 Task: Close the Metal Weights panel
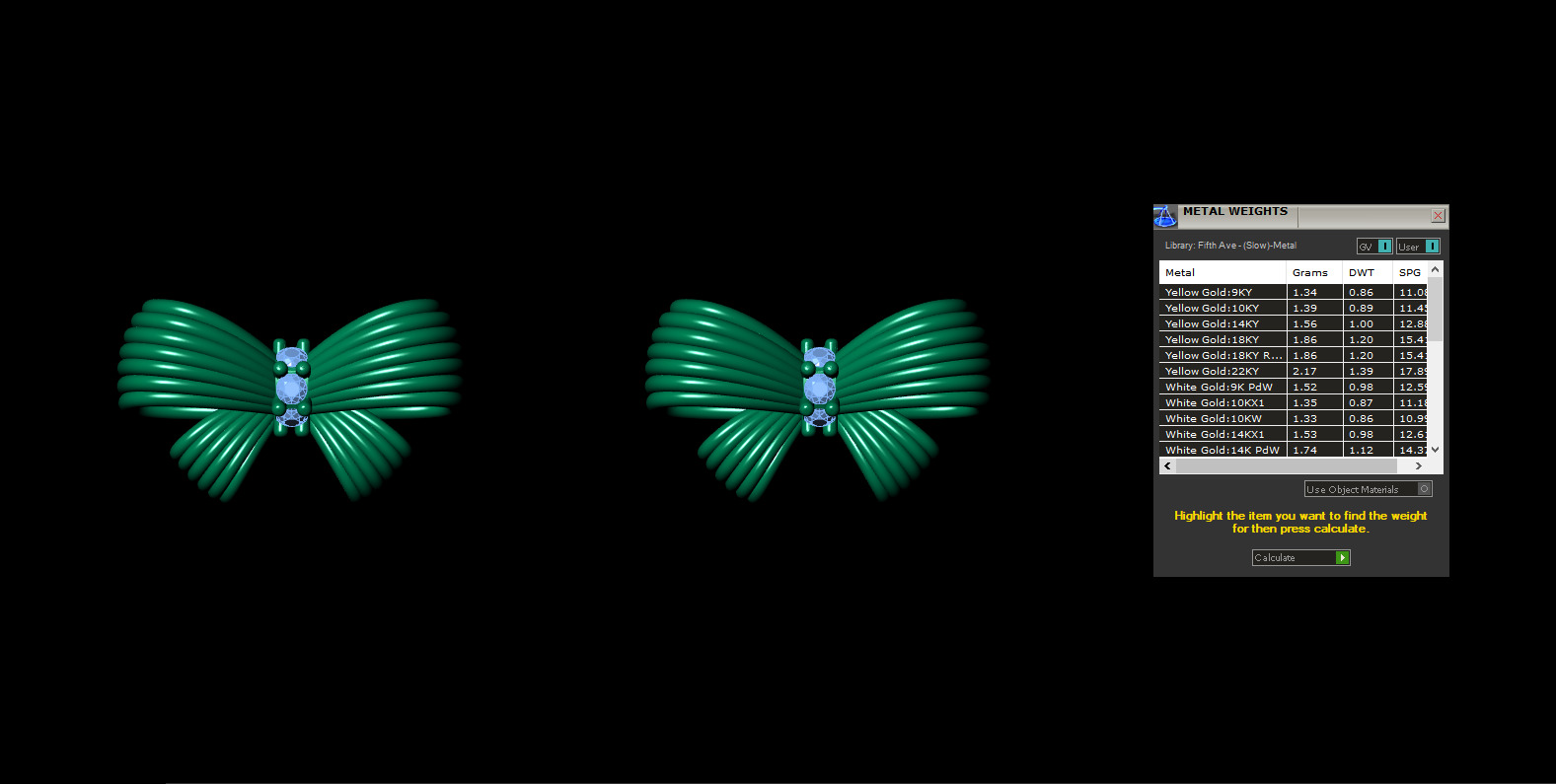[x=1438, y=215]
